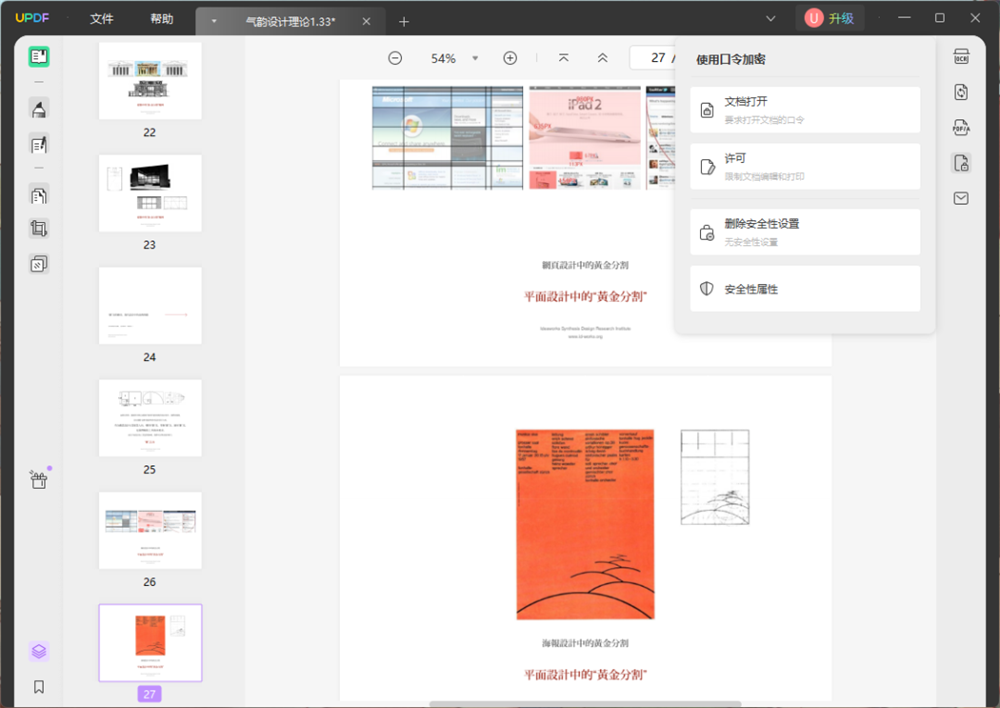
Task: Choose 文档打开 password option
Action: (x=805, y=110)
